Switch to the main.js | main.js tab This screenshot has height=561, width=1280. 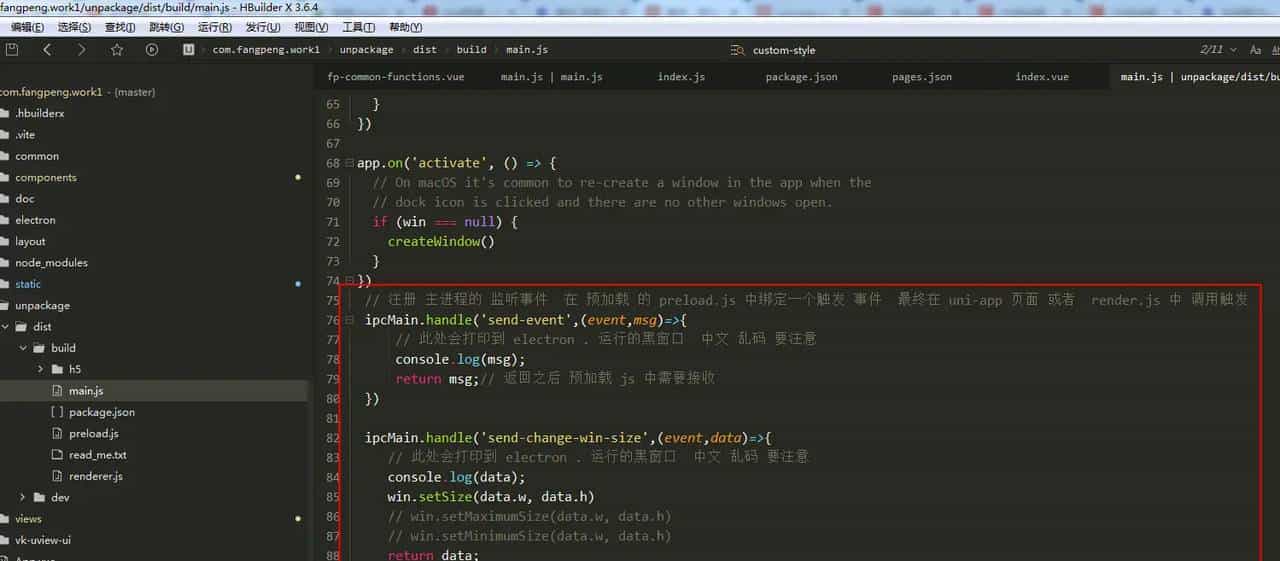click(x=552, y=77)
